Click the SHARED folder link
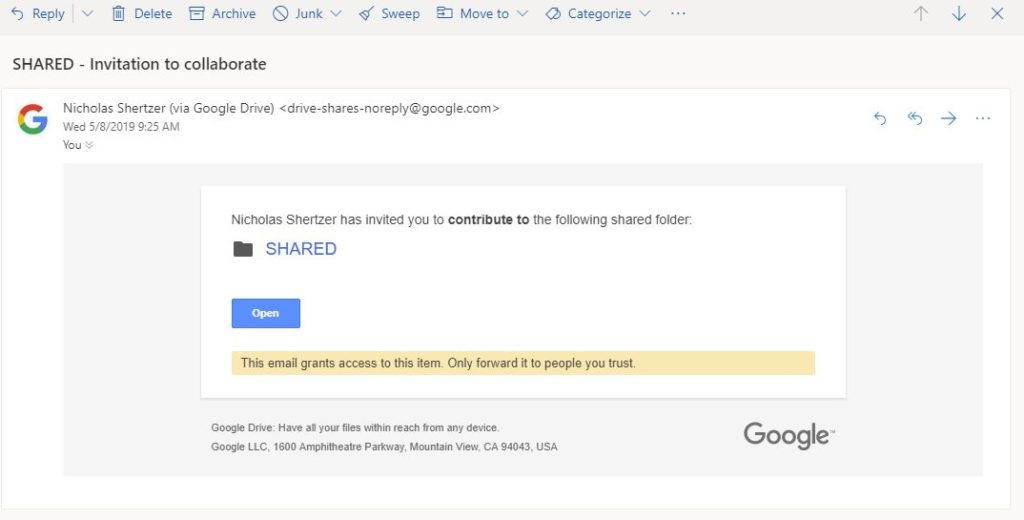 (301, 249)
